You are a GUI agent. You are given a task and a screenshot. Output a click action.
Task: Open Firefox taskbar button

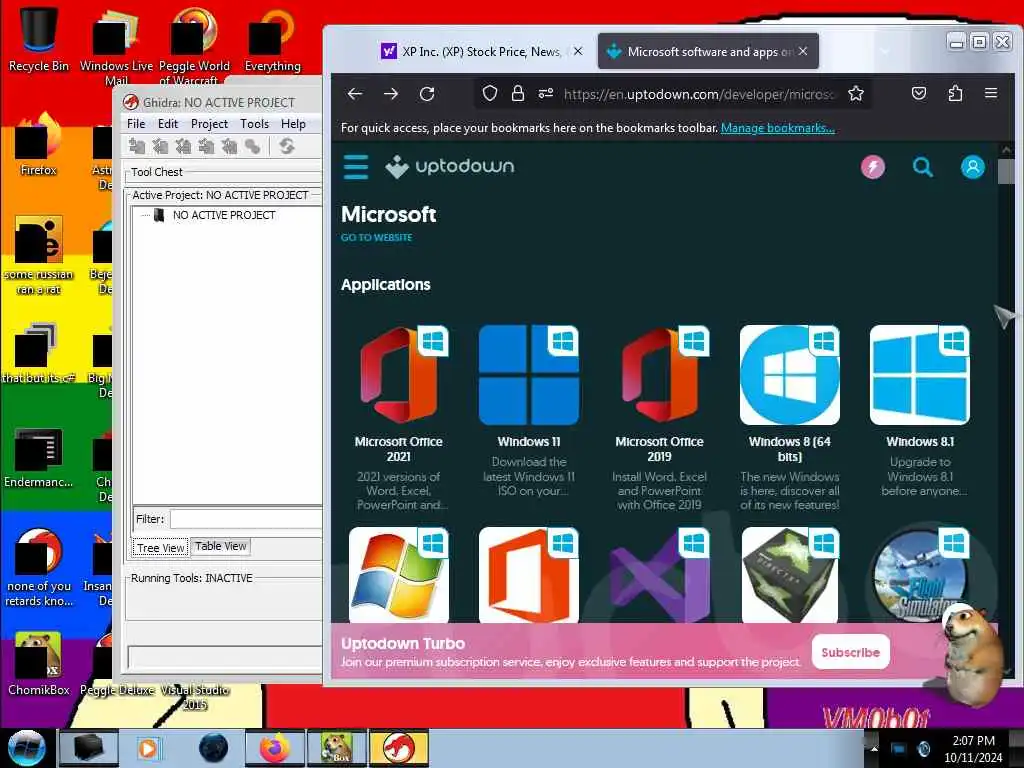(x=275, y=748)
